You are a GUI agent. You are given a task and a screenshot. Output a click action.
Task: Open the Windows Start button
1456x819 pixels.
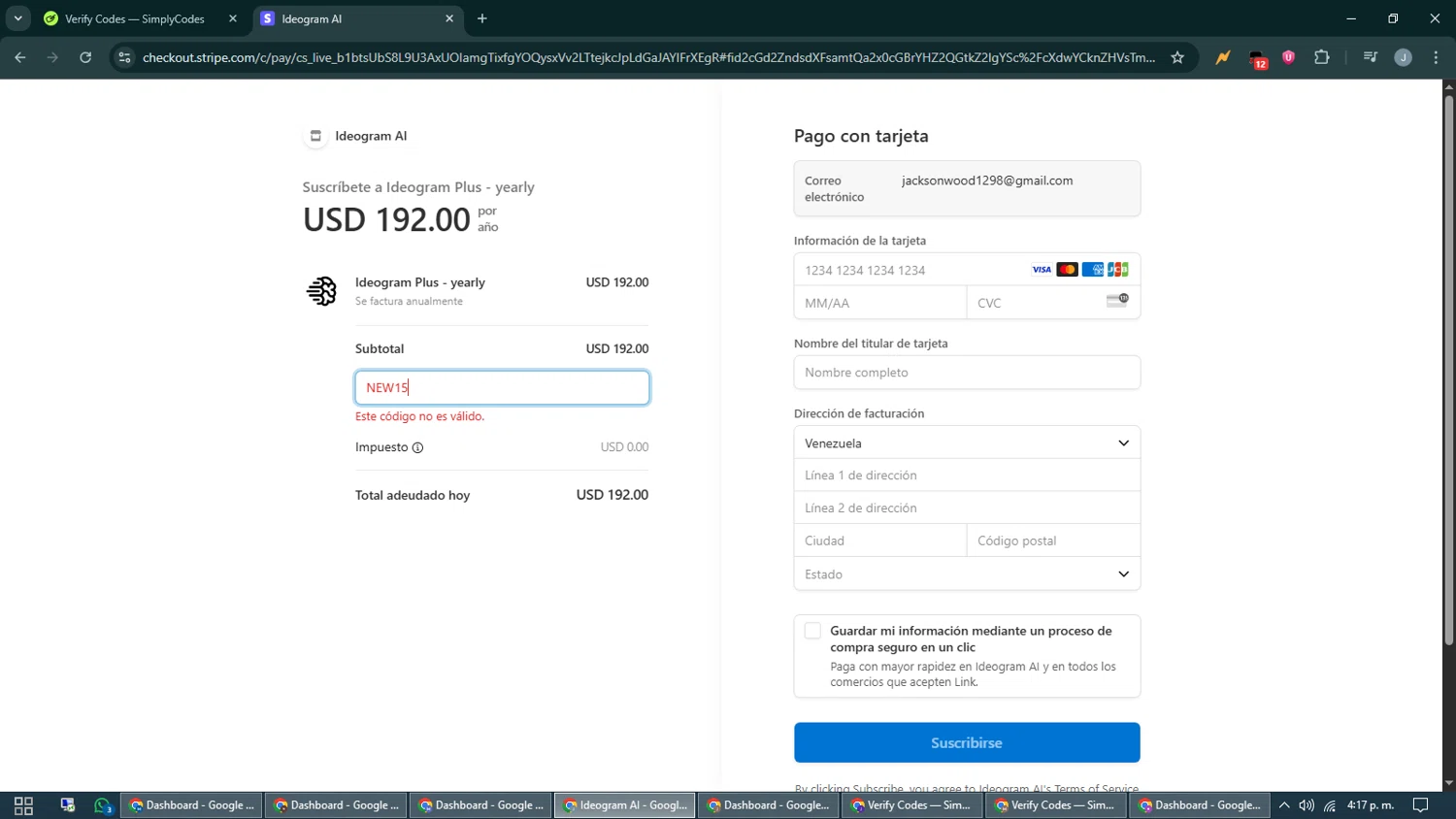tap(23, 805)
